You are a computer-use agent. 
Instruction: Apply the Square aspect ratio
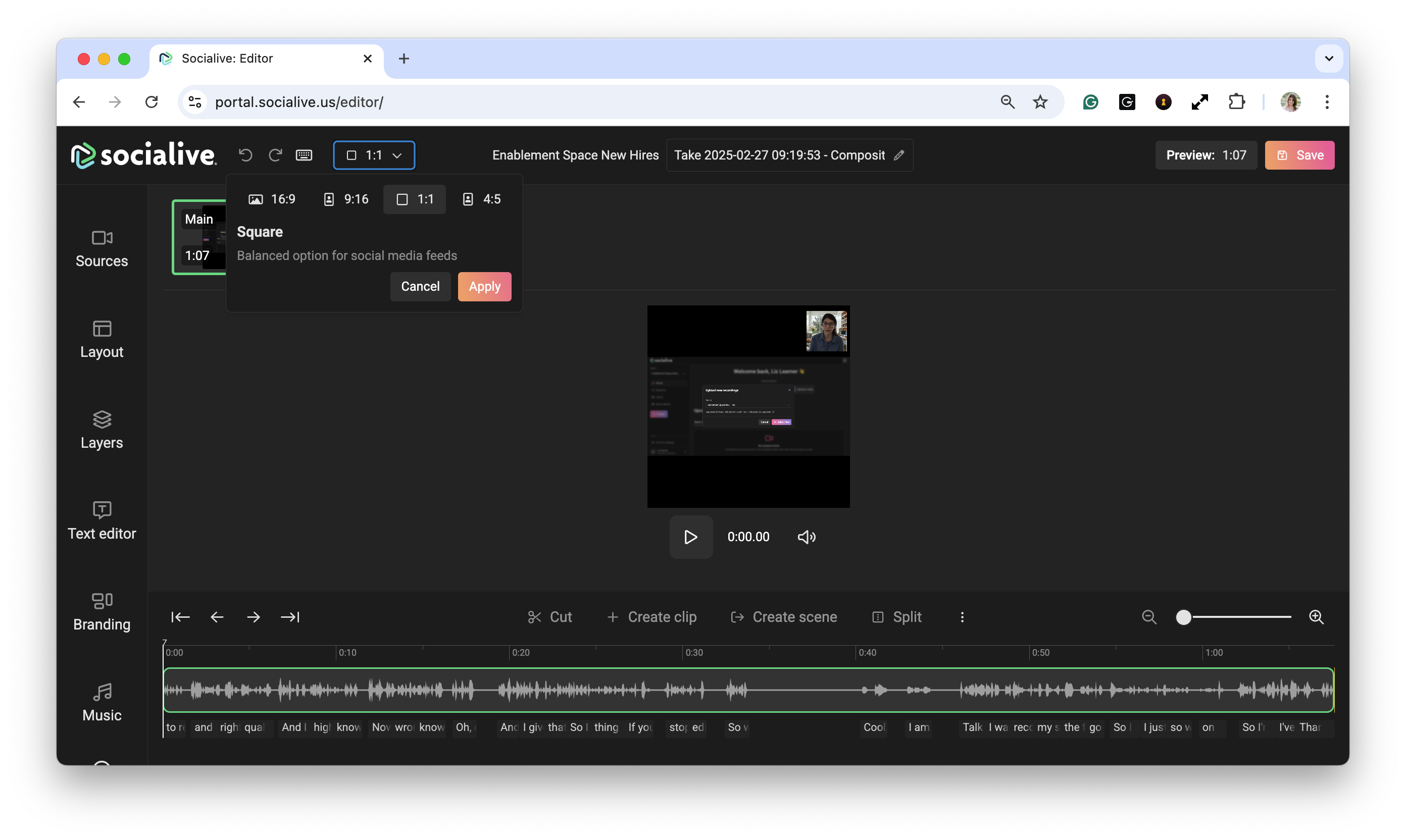(x=484, y=286)
